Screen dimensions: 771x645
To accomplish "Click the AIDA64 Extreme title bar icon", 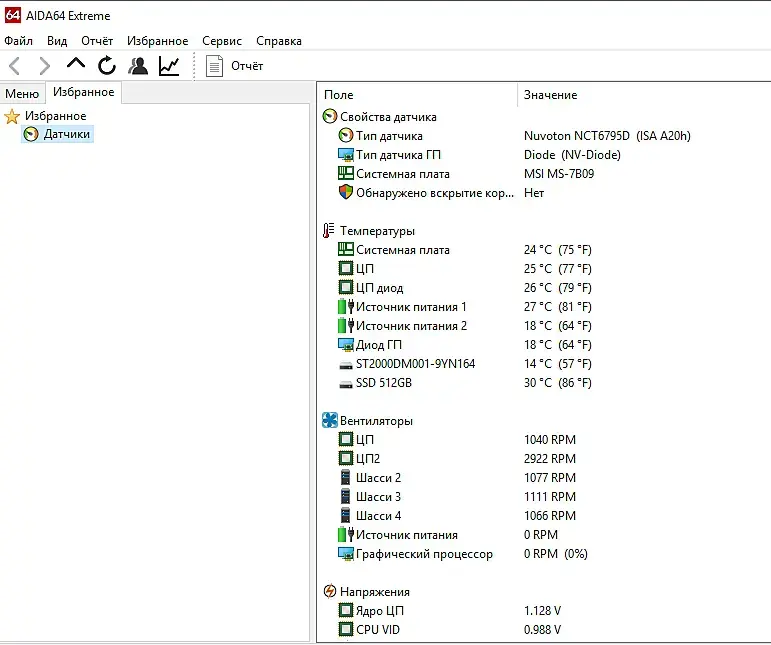I will point(13,15).
